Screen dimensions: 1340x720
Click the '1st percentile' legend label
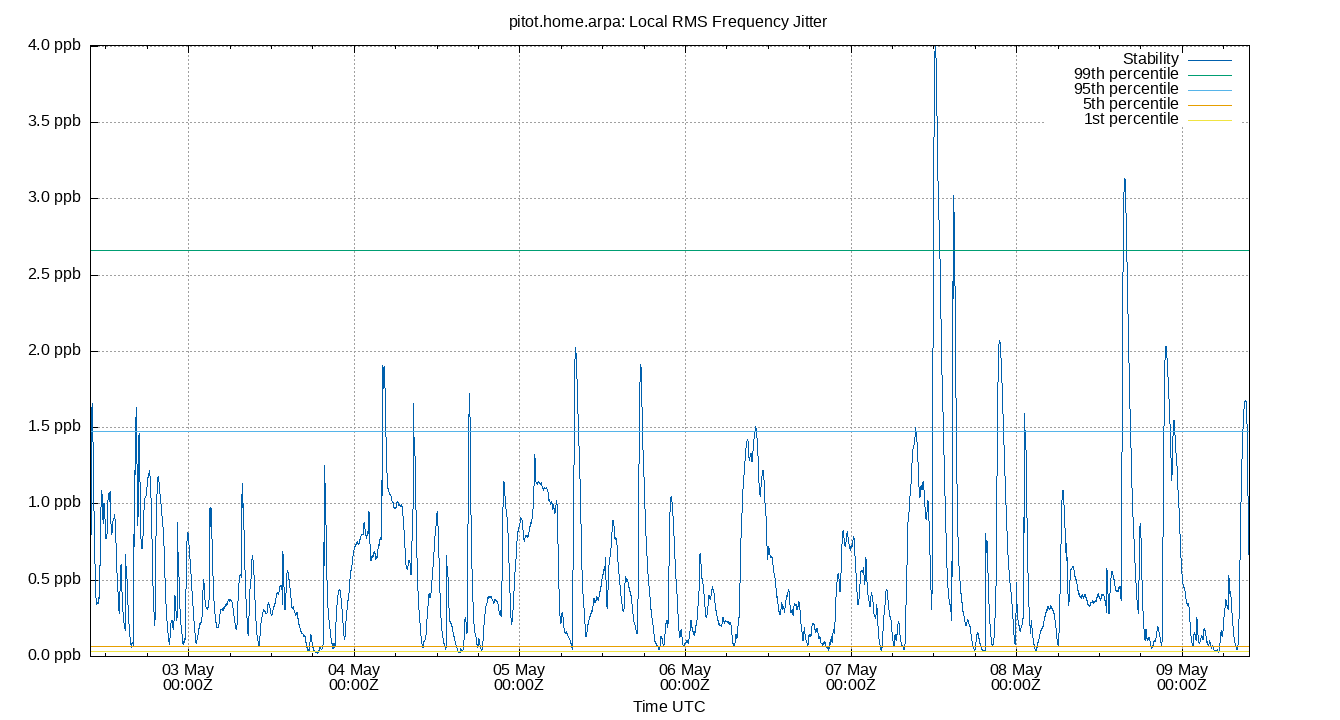click(1131, 119)
